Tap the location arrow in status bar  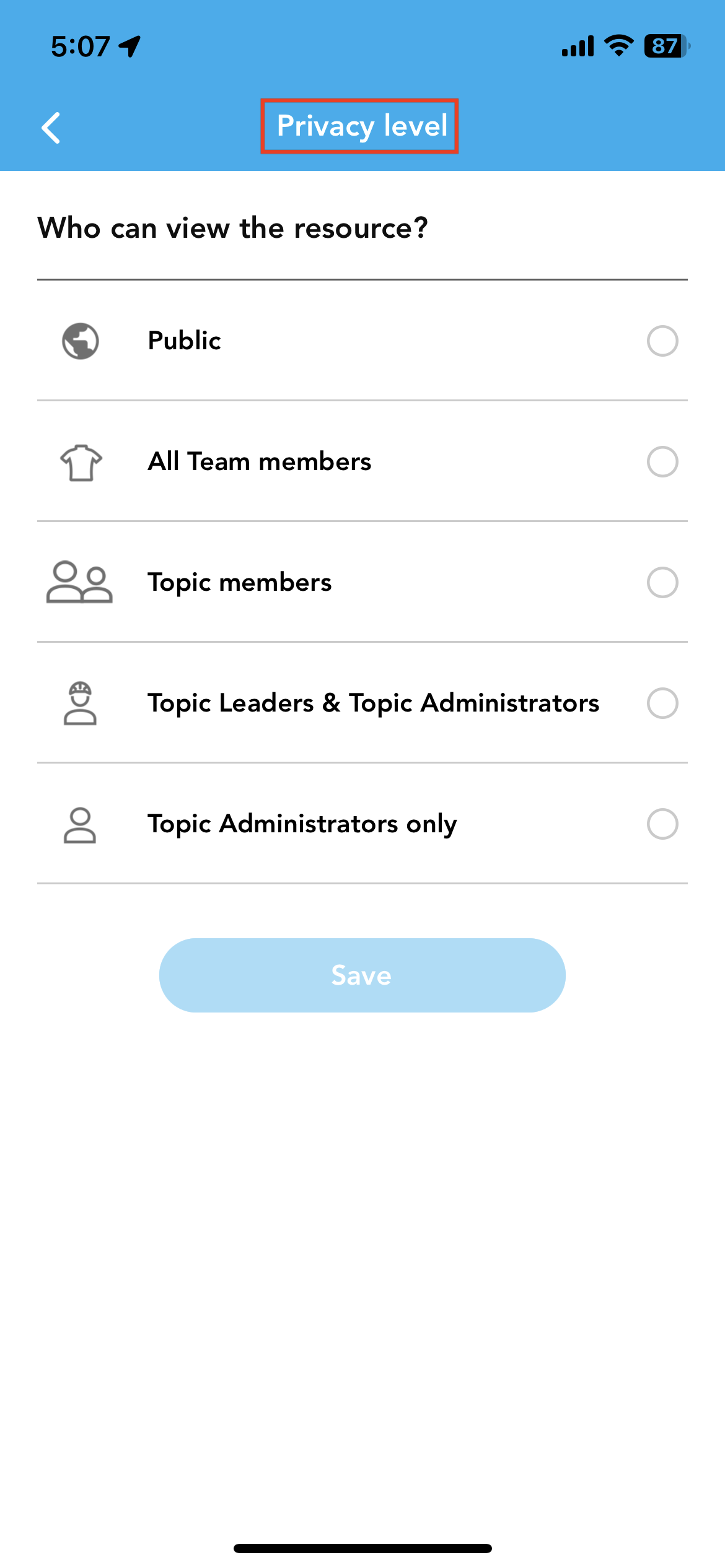[x=130, y=46]
